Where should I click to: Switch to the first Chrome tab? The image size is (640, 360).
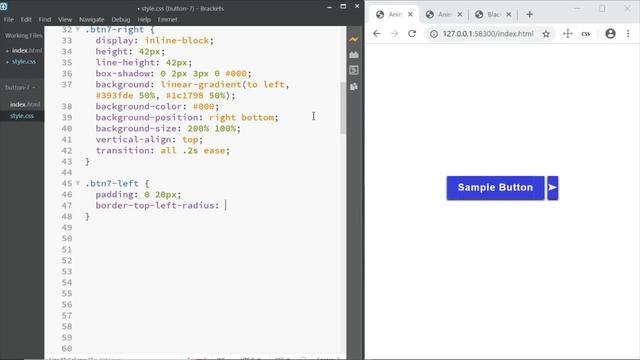tap(395, 15)
